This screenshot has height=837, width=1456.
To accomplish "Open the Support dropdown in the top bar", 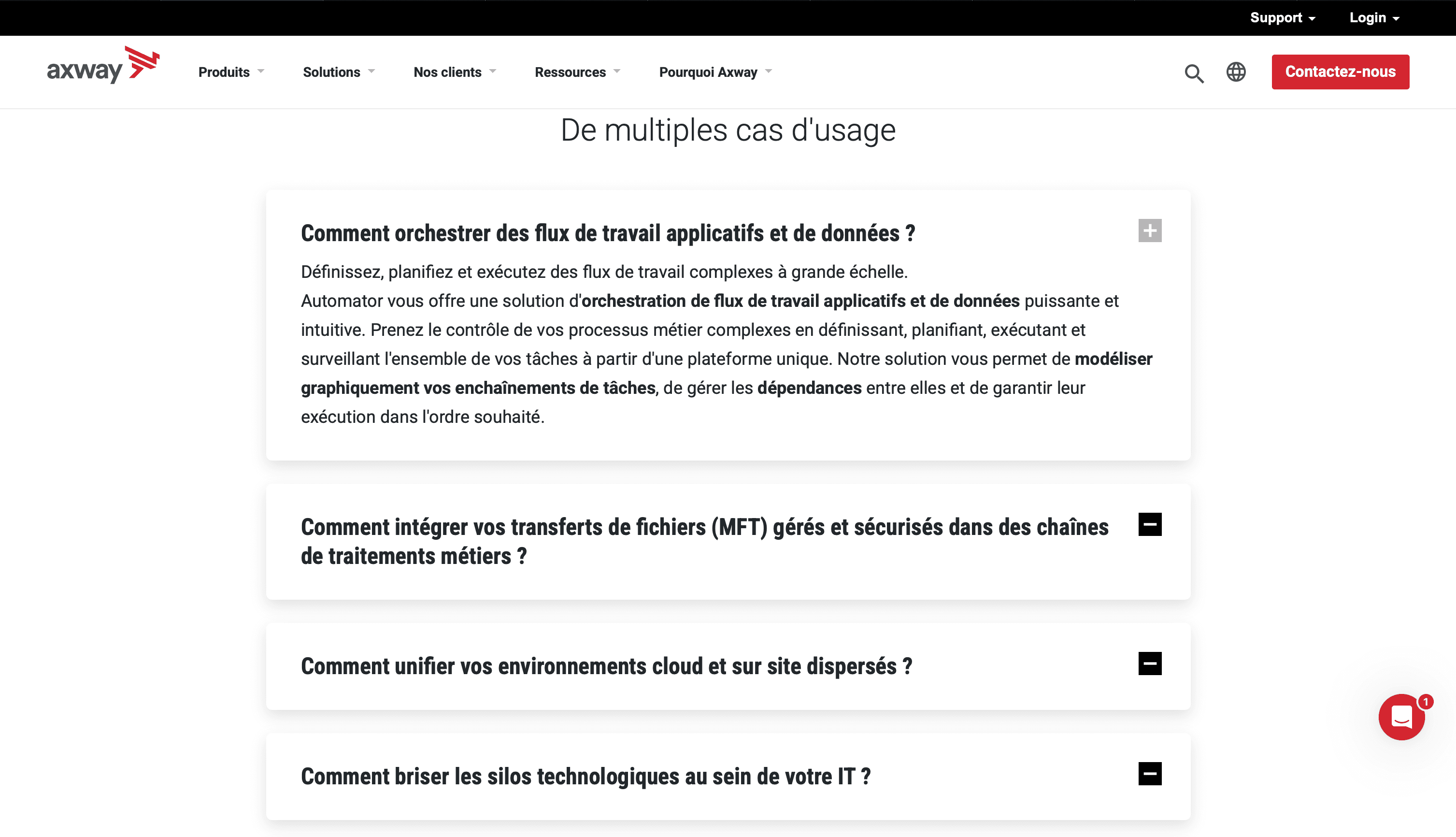I will pos(1282,18).
